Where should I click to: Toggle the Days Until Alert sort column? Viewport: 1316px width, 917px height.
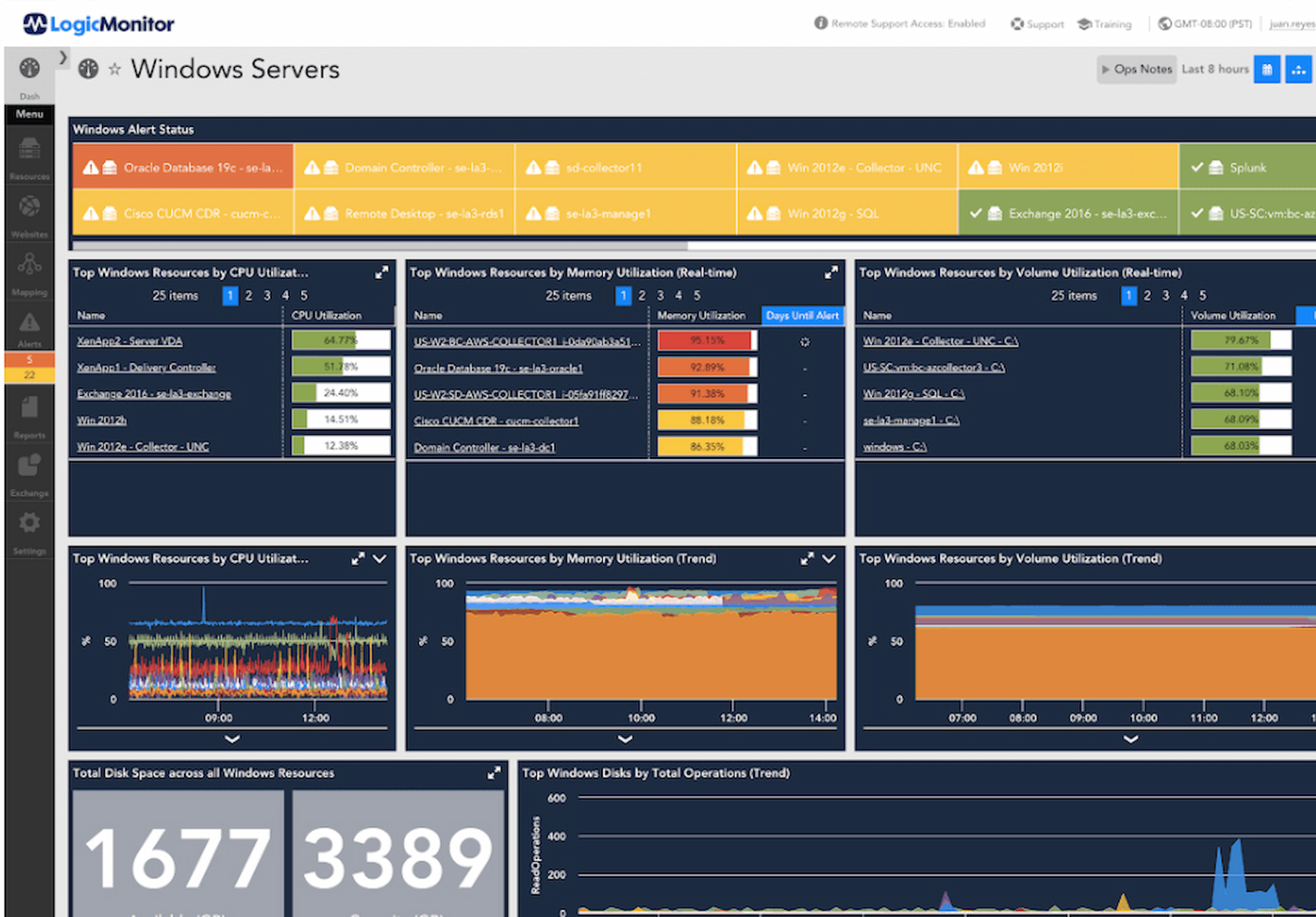tap(801, 315)
